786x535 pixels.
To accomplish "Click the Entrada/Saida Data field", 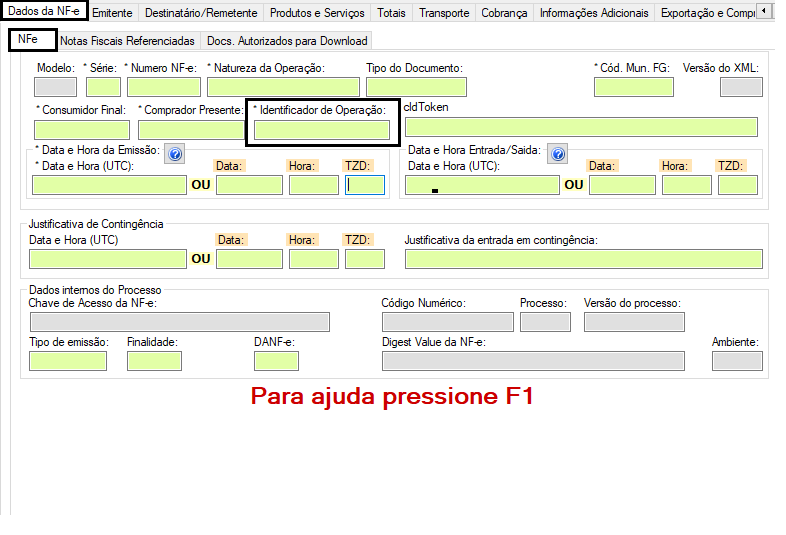I will (x=622, y=185).
